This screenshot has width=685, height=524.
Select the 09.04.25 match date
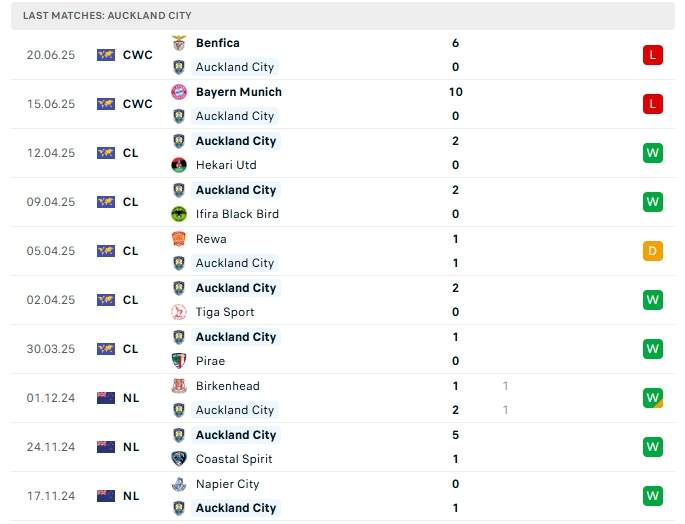pyautogui.click(x=50, y=202)
